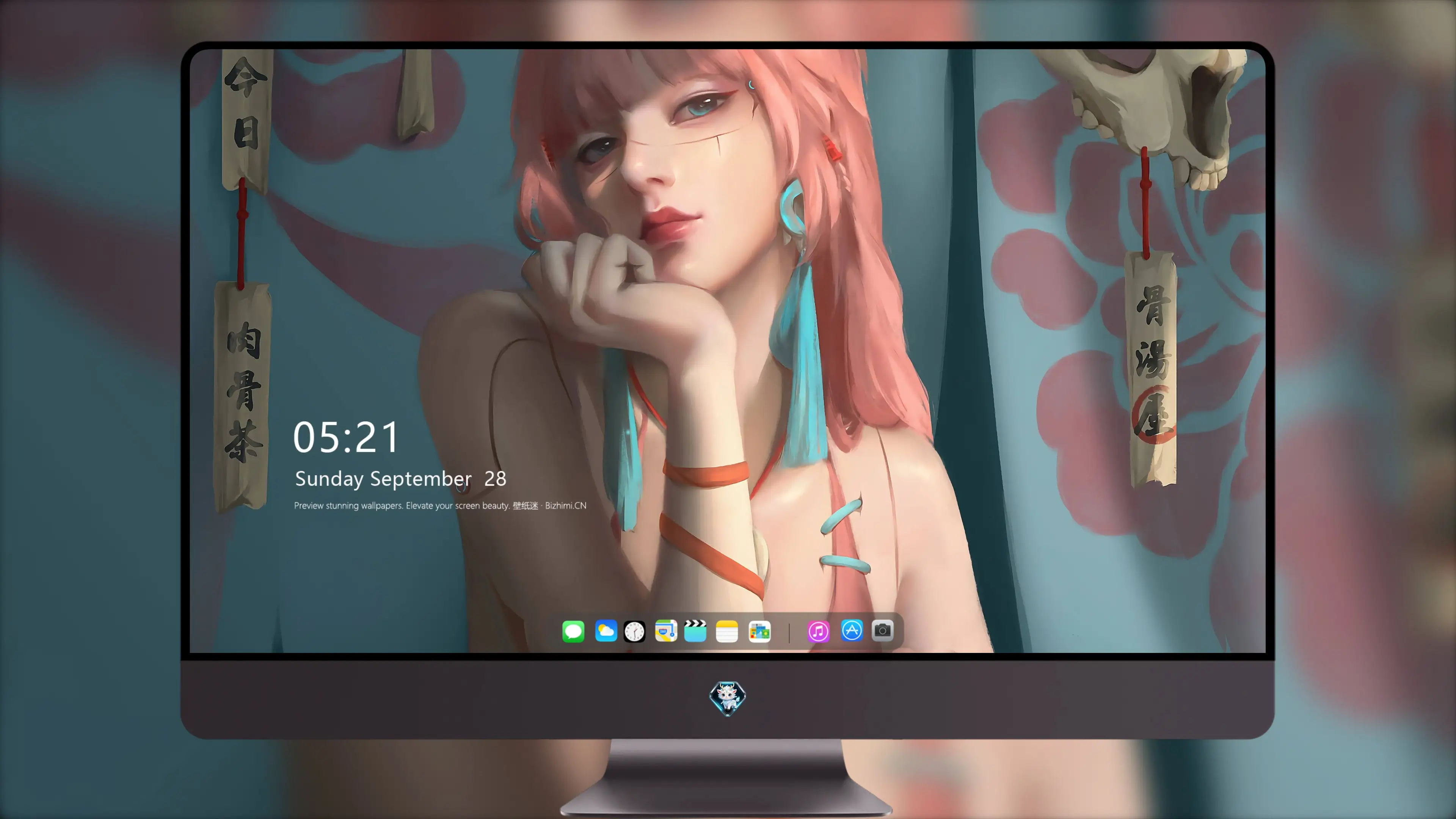
Task: Launch the Maps app from the dock
Action: pyautogui.click(x=666, y=631)
